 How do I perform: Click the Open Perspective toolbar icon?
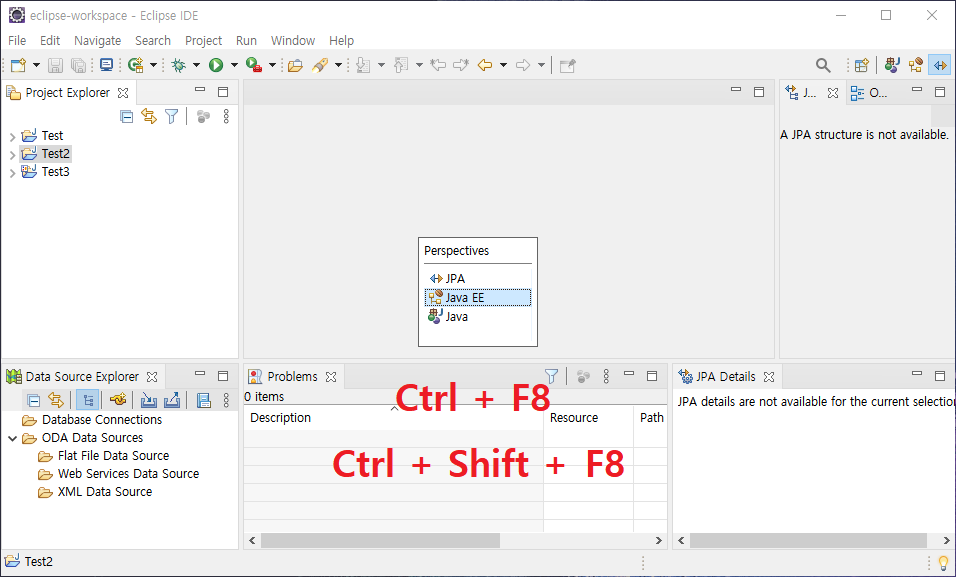tap(861, 65)
